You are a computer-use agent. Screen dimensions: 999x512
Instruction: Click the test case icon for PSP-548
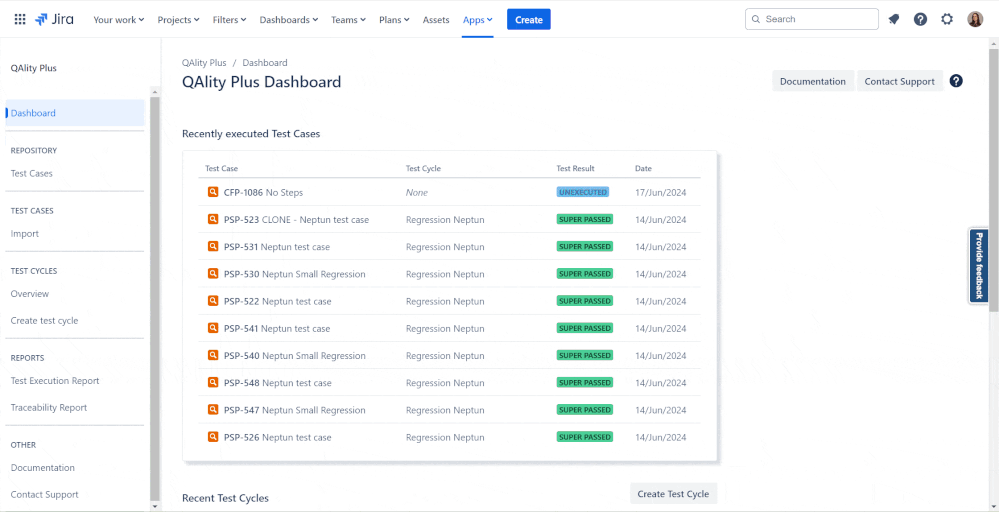click(x=213, y=383)
